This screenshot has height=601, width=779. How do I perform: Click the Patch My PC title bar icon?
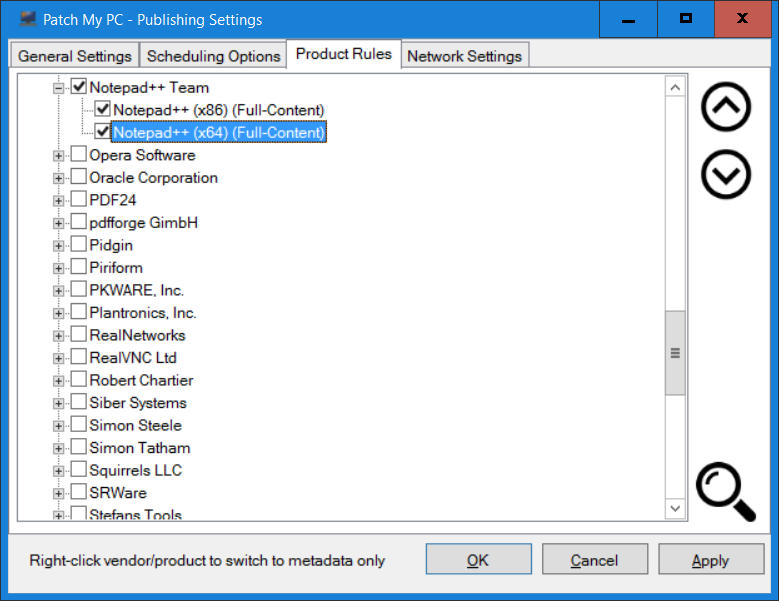click(x=28, y=19)
